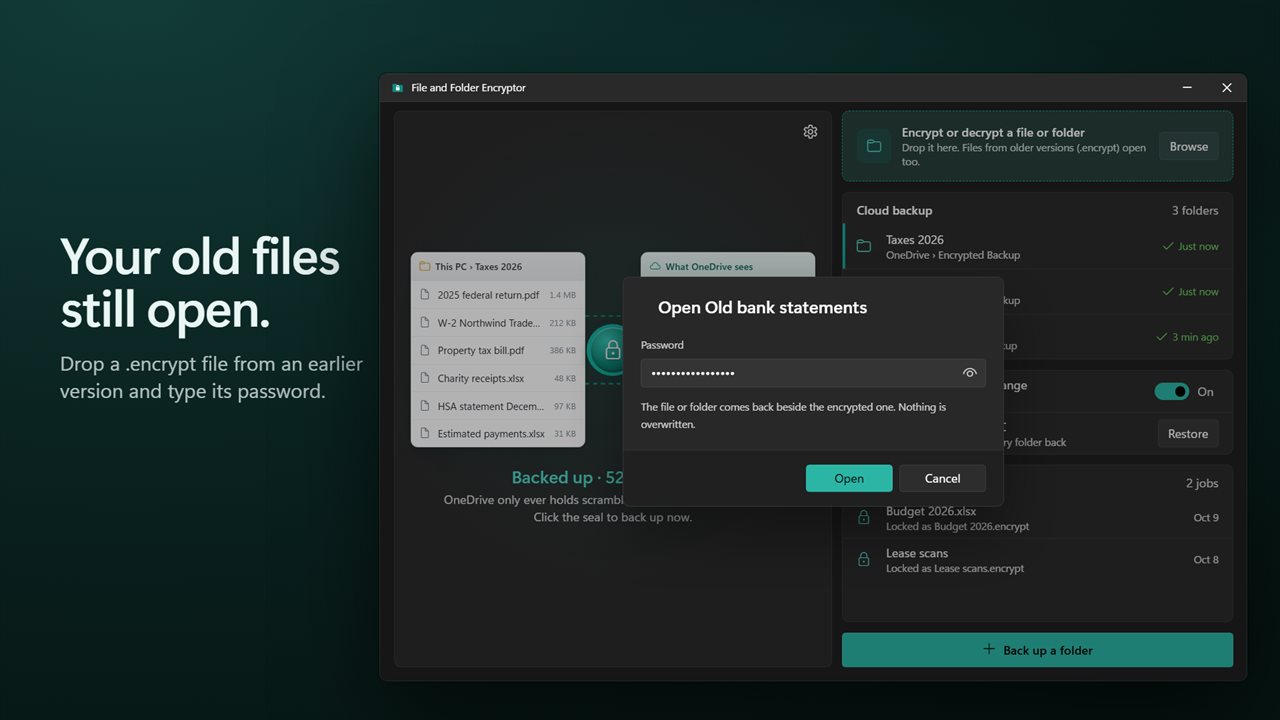Click the 2 jobs count
The height and width of the screenshot is (720, 1280).
pyautogui.click(x=1202, y=484)
